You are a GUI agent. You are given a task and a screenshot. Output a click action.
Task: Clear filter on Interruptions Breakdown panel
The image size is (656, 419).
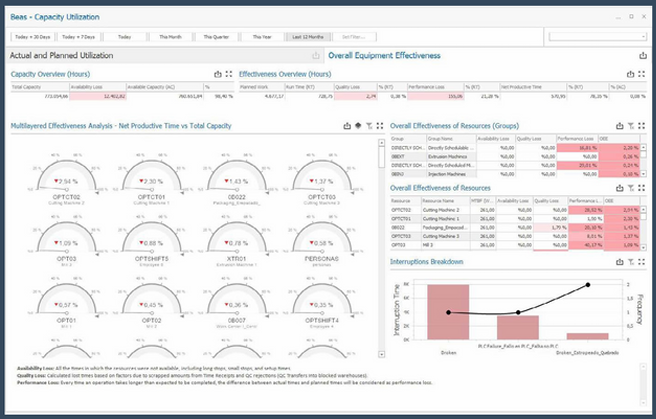(x=630, y=262)
